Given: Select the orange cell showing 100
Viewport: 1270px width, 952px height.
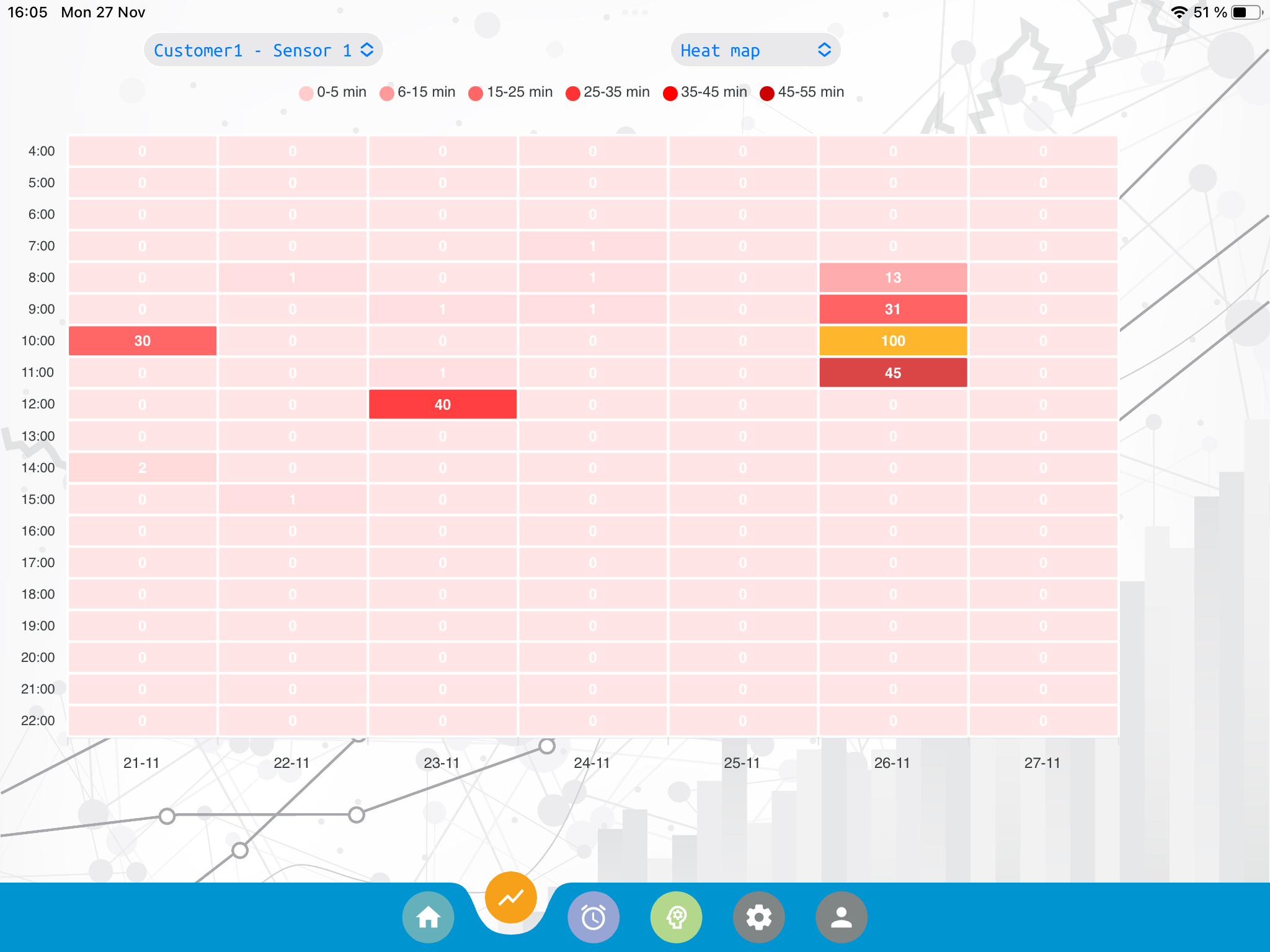Looking at the screenshot, I should pyautogui.click(x=893, y=340).
